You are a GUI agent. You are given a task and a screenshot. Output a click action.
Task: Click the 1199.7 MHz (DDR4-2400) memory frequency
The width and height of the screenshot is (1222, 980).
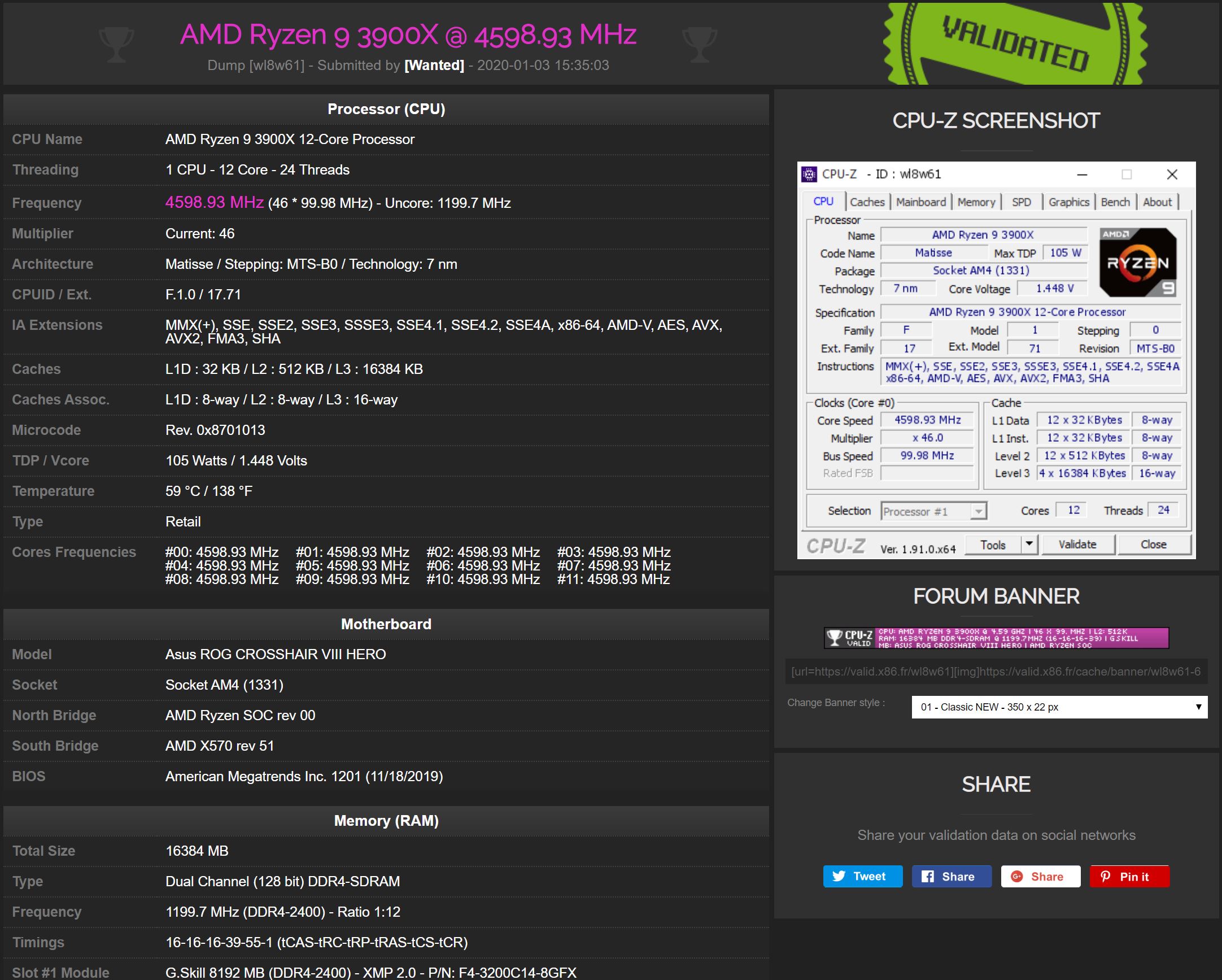click(282, 912)
